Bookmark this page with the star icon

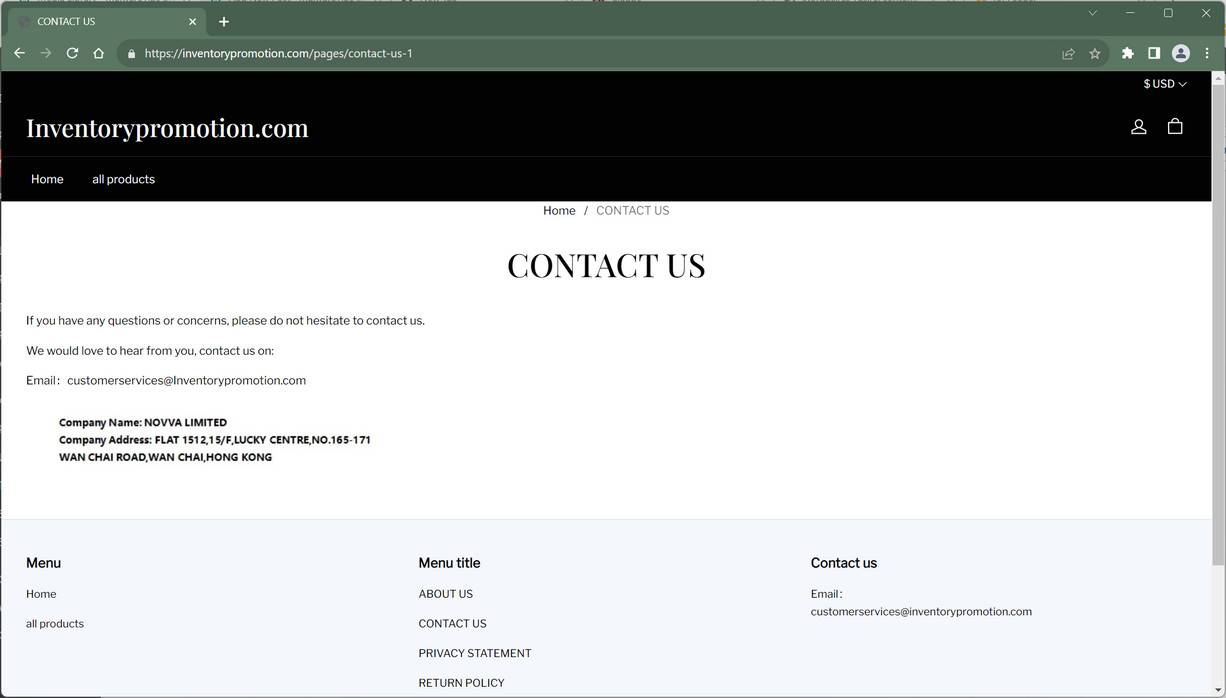1095,53
